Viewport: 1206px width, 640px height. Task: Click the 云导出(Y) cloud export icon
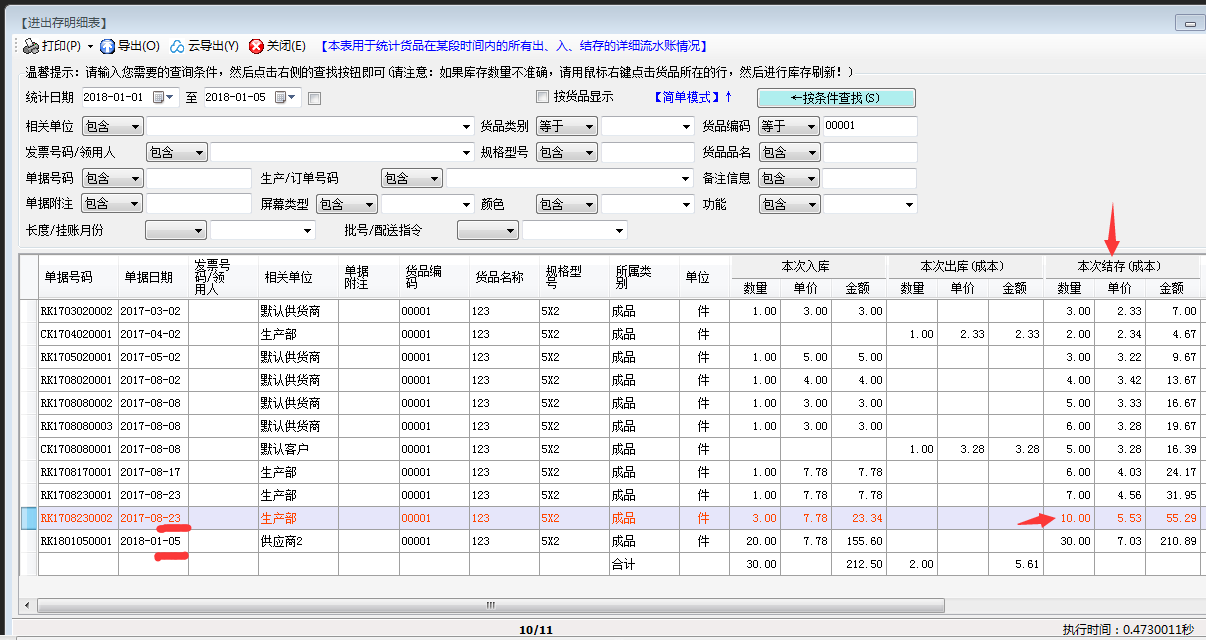(178, 45)
